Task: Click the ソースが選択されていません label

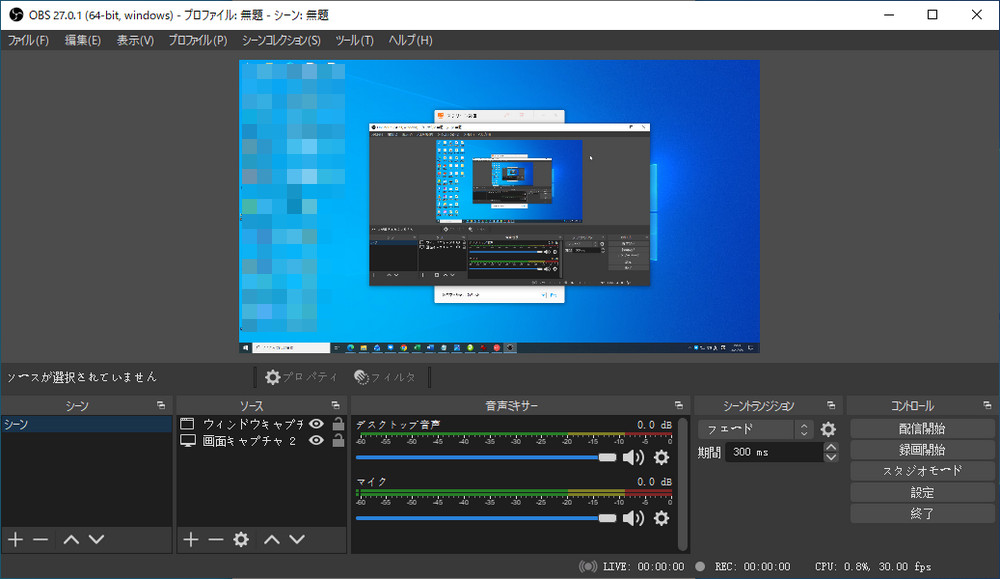Action: click(x=82, y=377)
